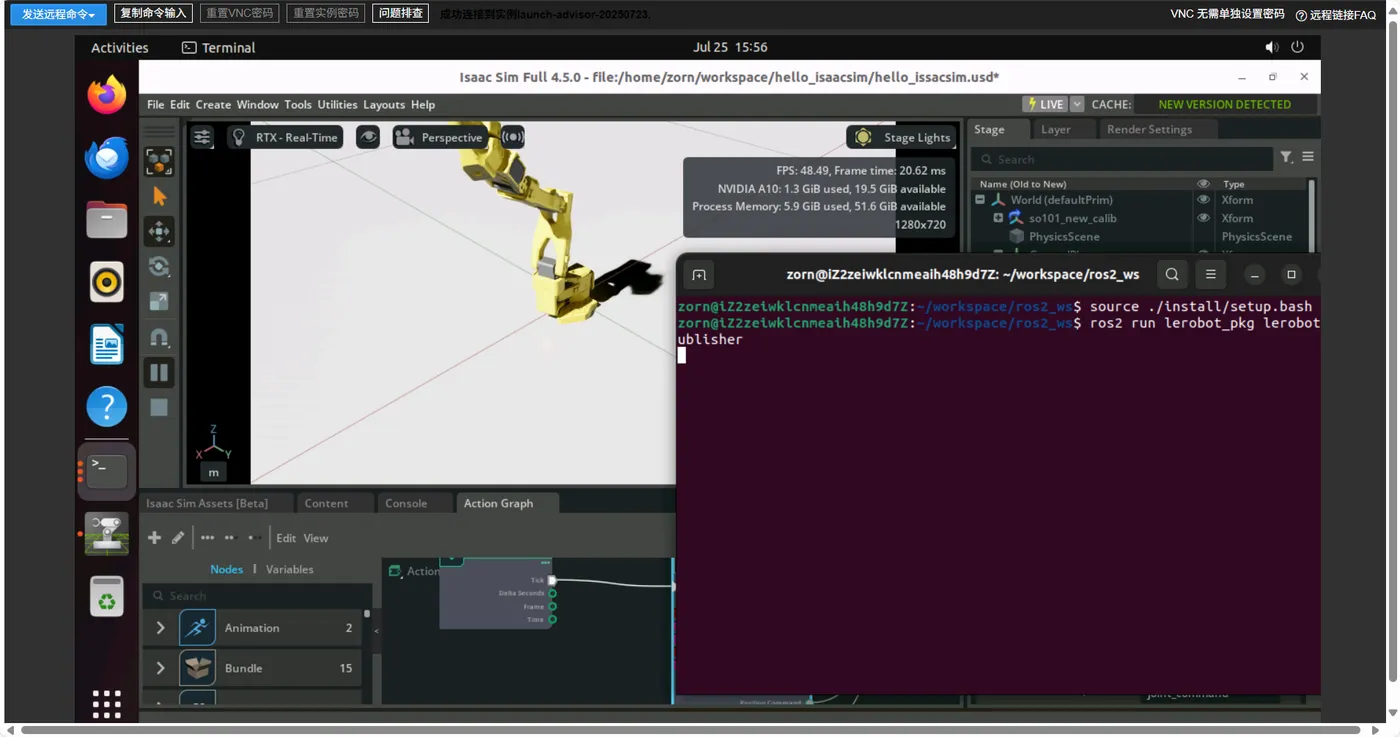Click the plus icon in Action Graph toolbar

click(x=154, y=538)
